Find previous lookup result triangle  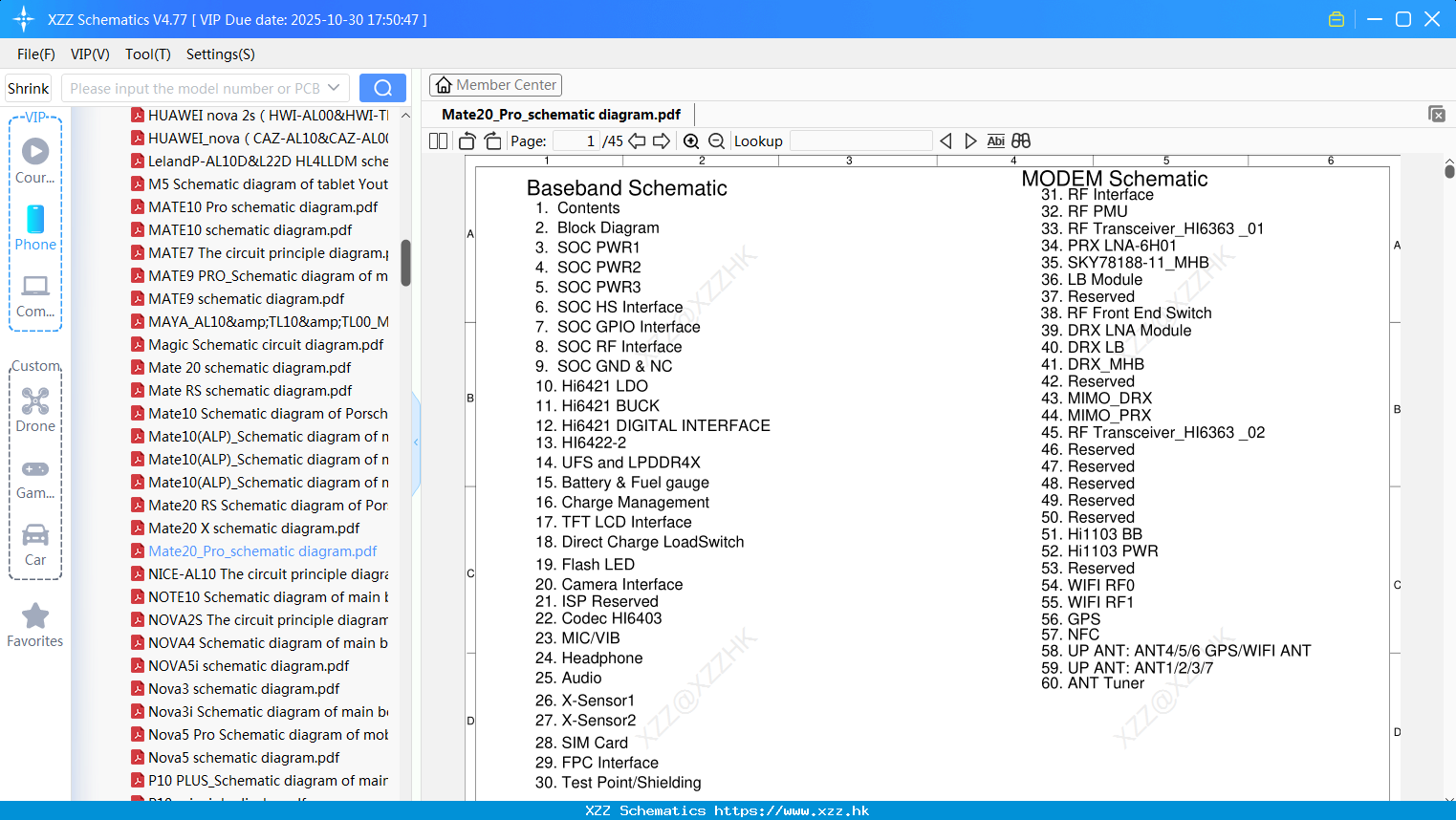945,141
